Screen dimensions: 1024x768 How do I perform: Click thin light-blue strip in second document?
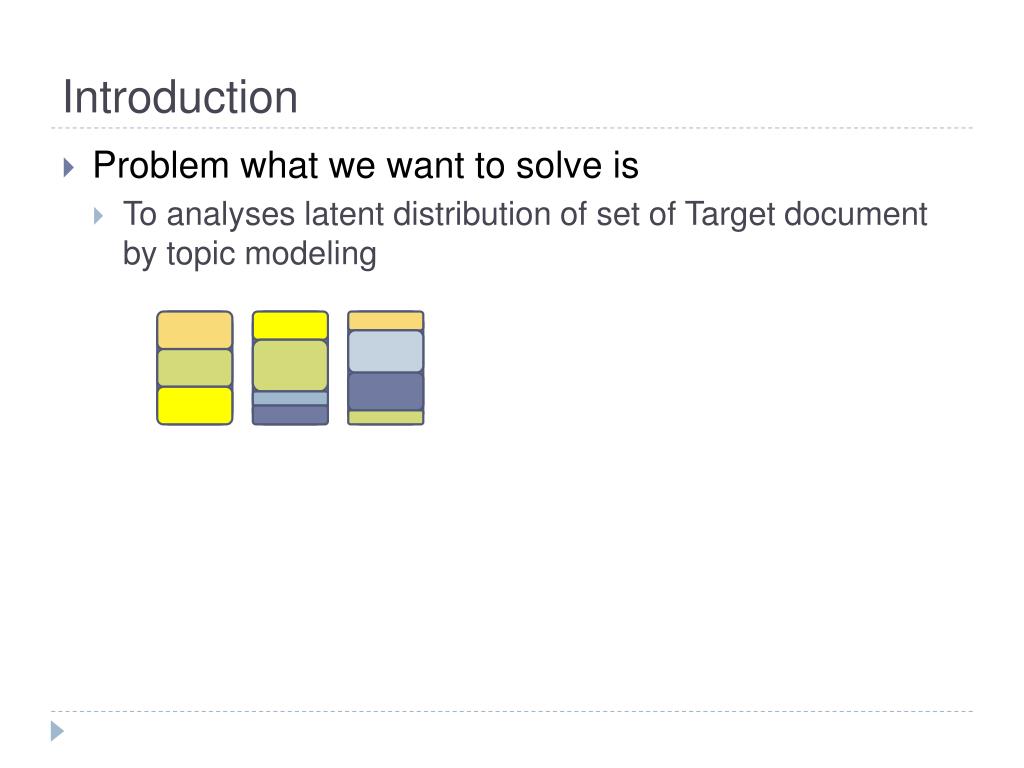point(290,398)
